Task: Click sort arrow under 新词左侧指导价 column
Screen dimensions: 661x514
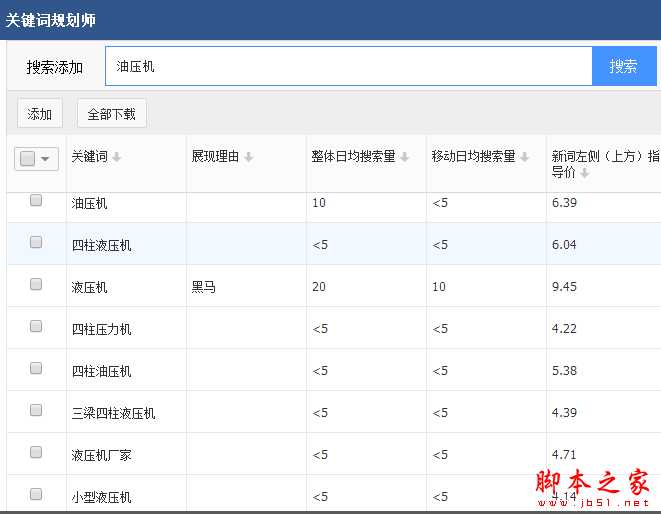Action: (584, 173)
